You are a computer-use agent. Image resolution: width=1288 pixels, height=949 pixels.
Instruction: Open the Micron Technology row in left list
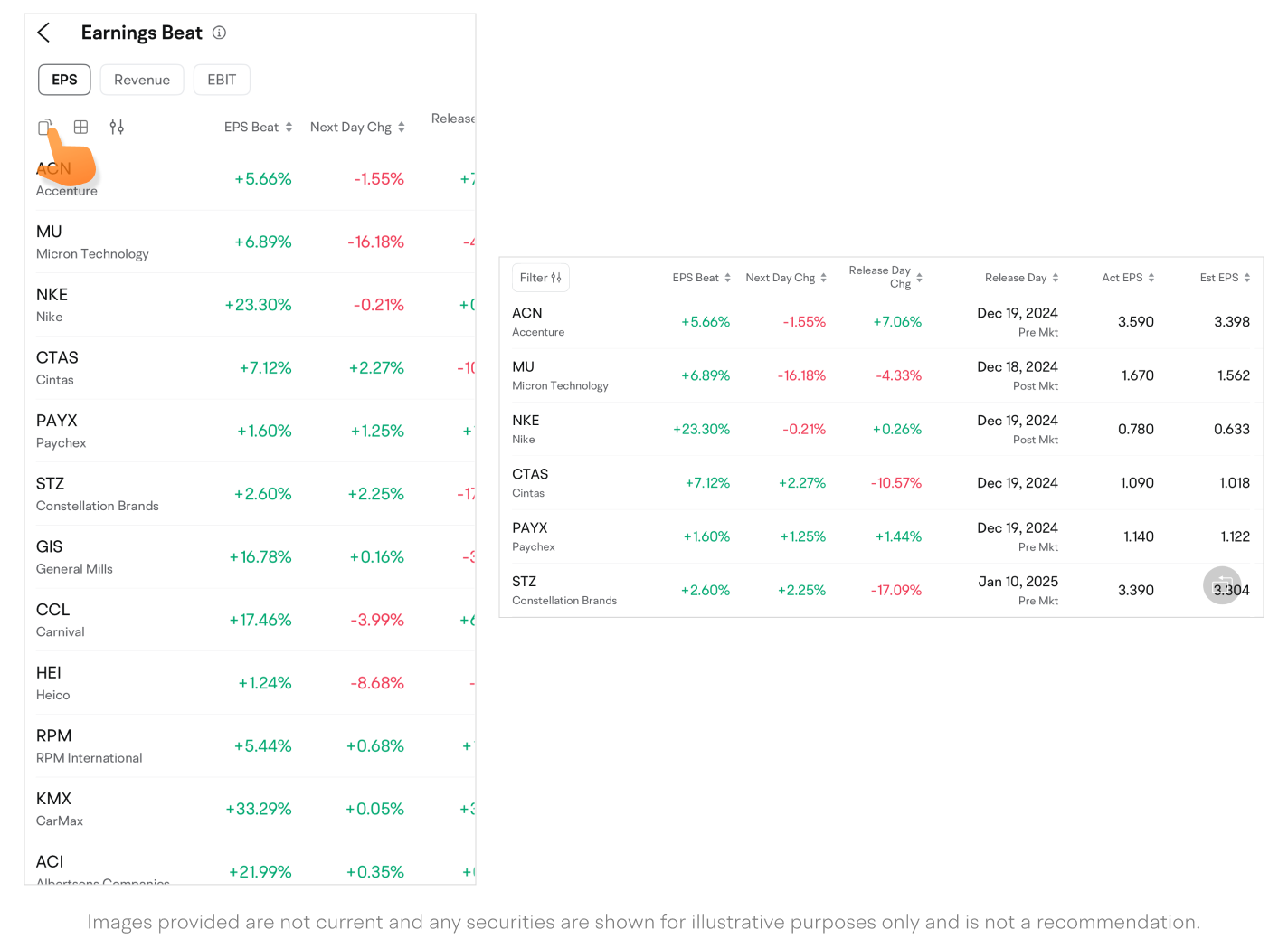(x=92, y=242)
